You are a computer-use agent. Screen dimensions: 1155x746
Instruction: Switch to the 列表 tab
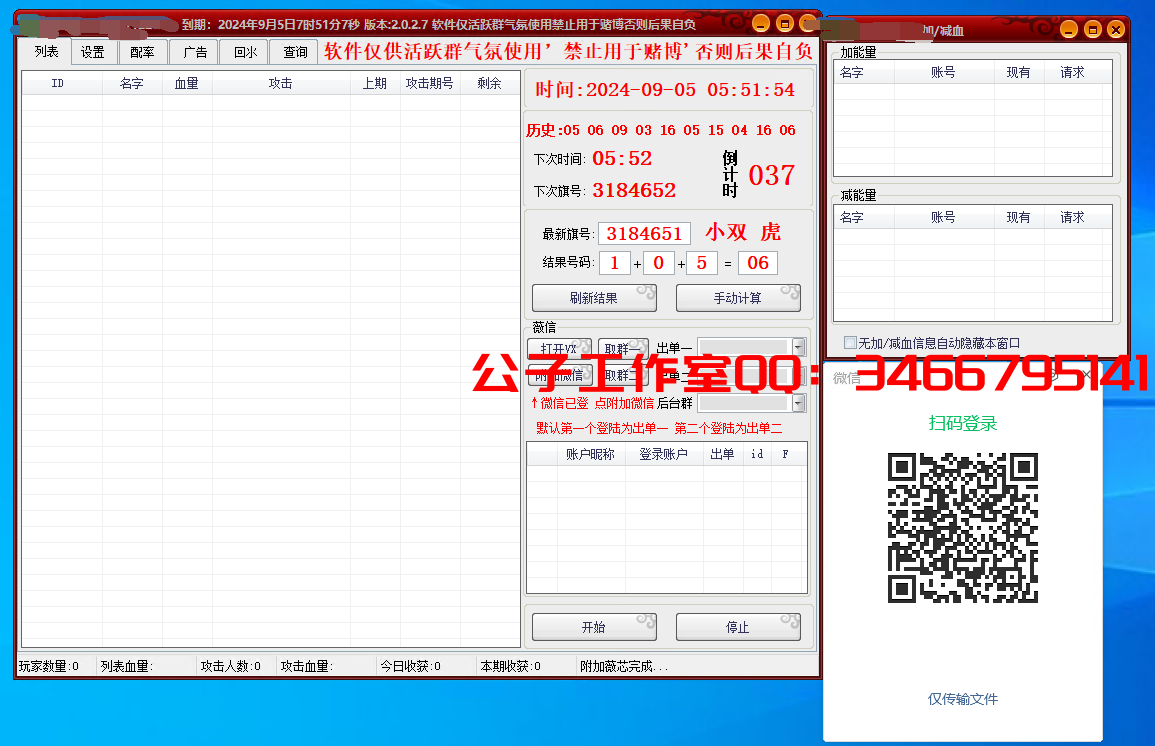(46, 52)
